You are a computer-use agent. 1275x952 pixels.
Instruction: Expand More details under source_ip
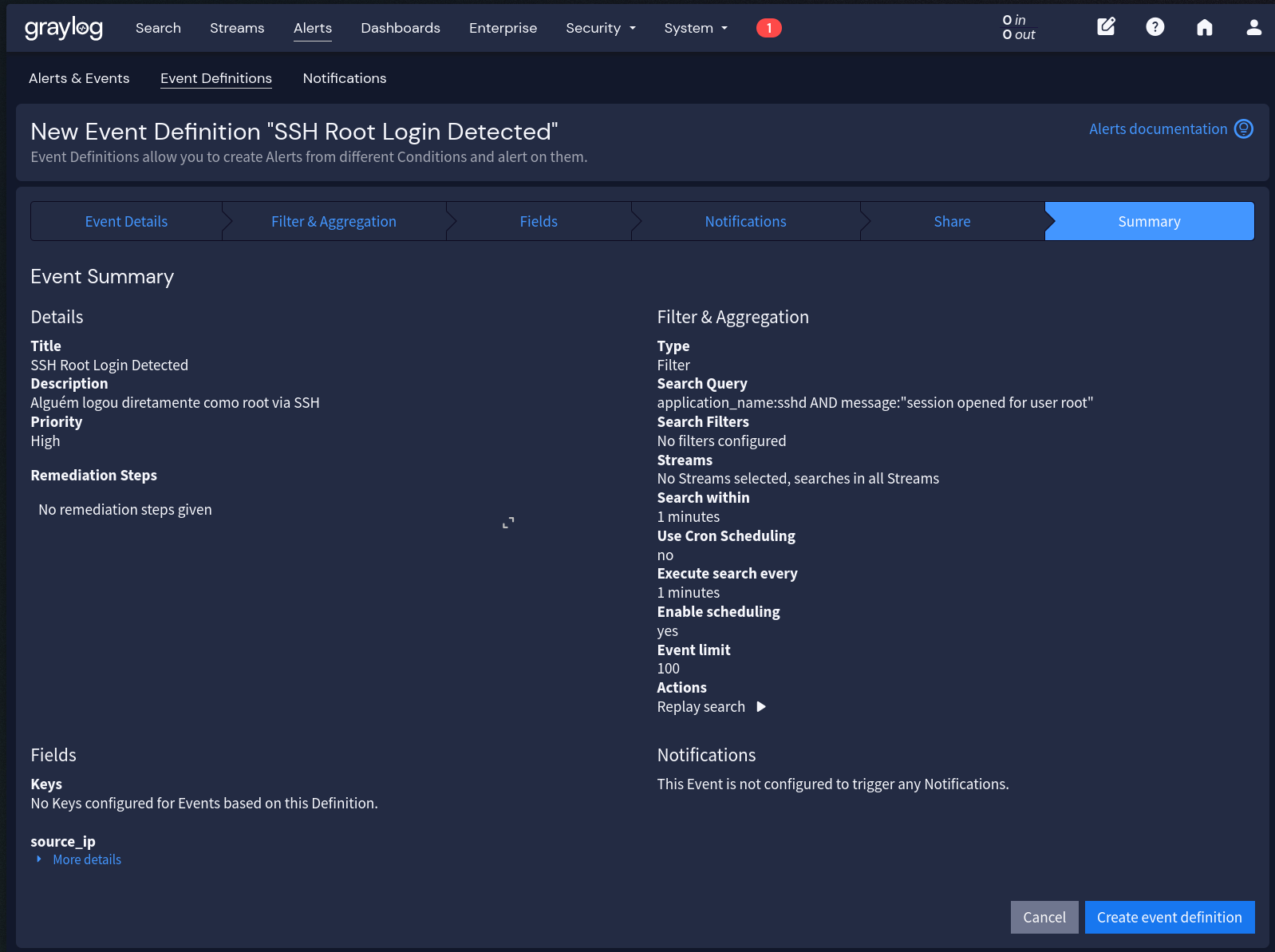(86, 859)
